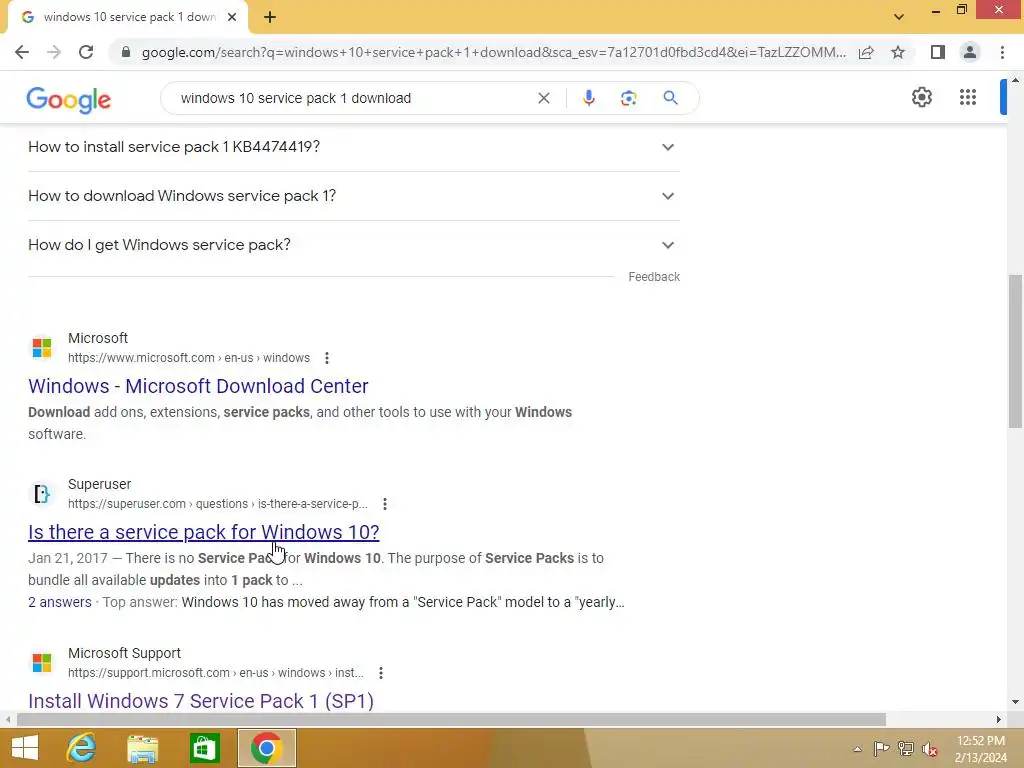
Task: Open the Chrome profile avatar
Action: 970,52
